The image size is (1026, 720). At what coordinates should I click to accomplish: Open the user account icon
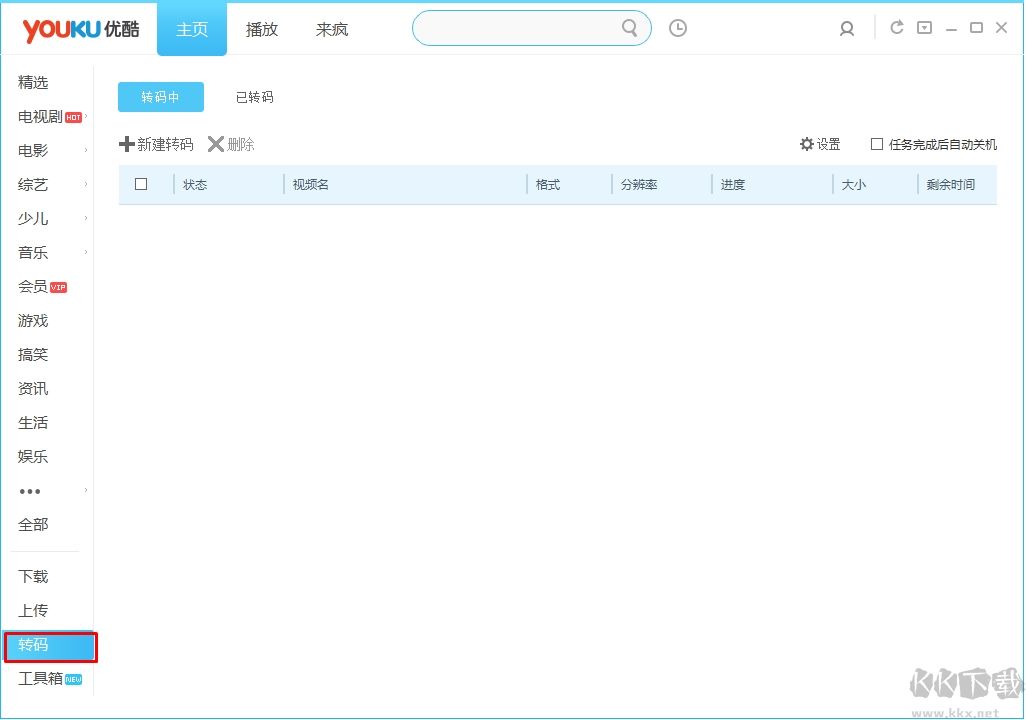pos(847,28)
